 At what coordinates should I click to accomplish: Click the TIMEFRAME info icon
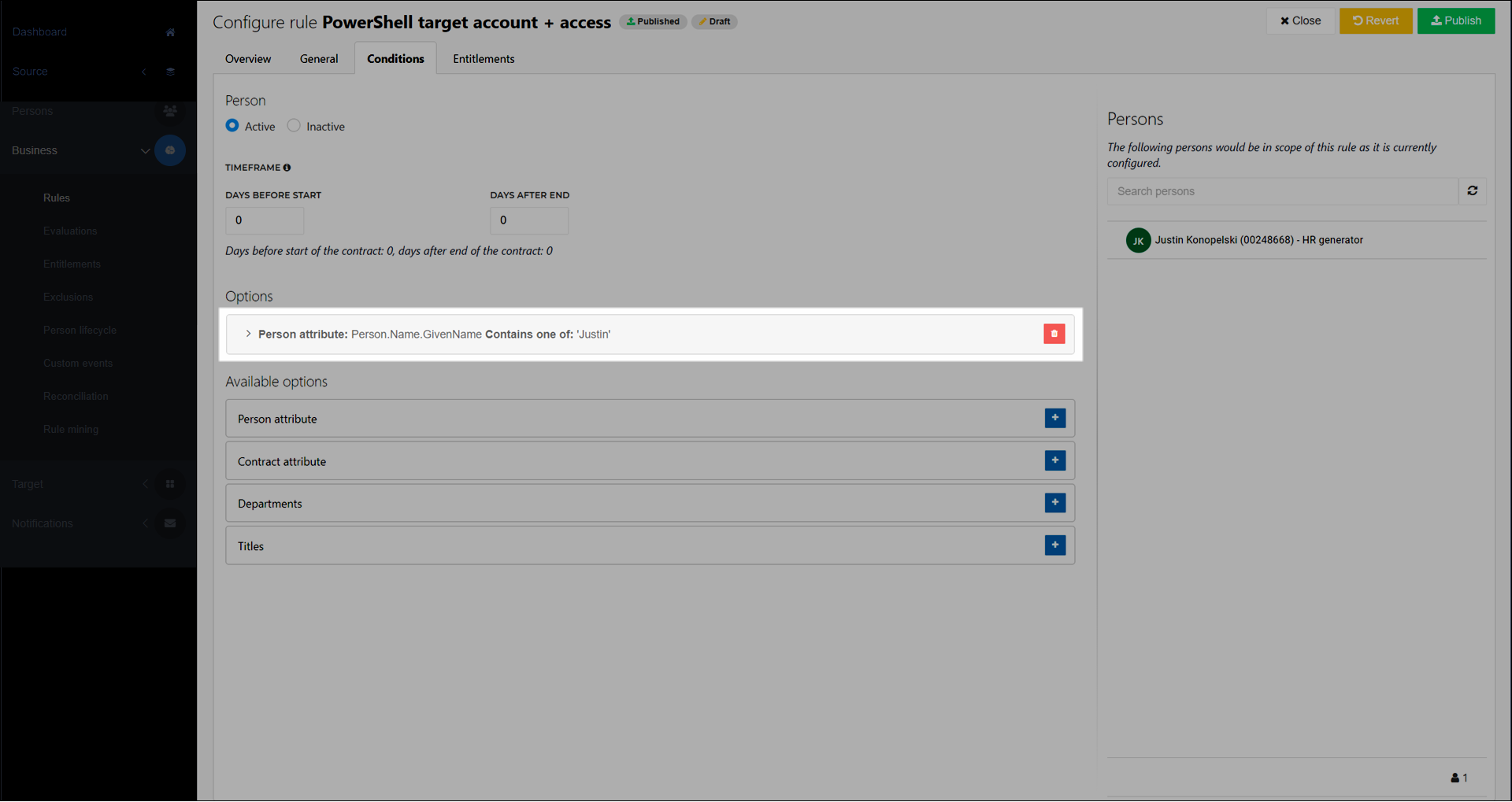[287, 168]
